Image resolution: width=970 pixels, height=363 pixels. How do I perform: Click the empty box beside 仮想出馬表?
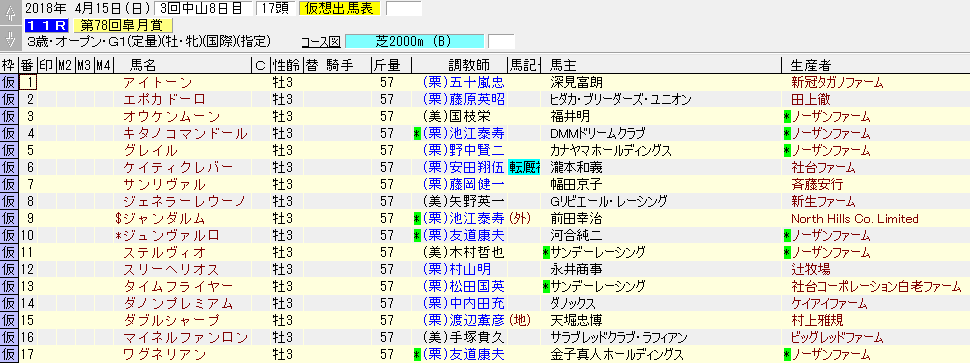coord(403,9)
